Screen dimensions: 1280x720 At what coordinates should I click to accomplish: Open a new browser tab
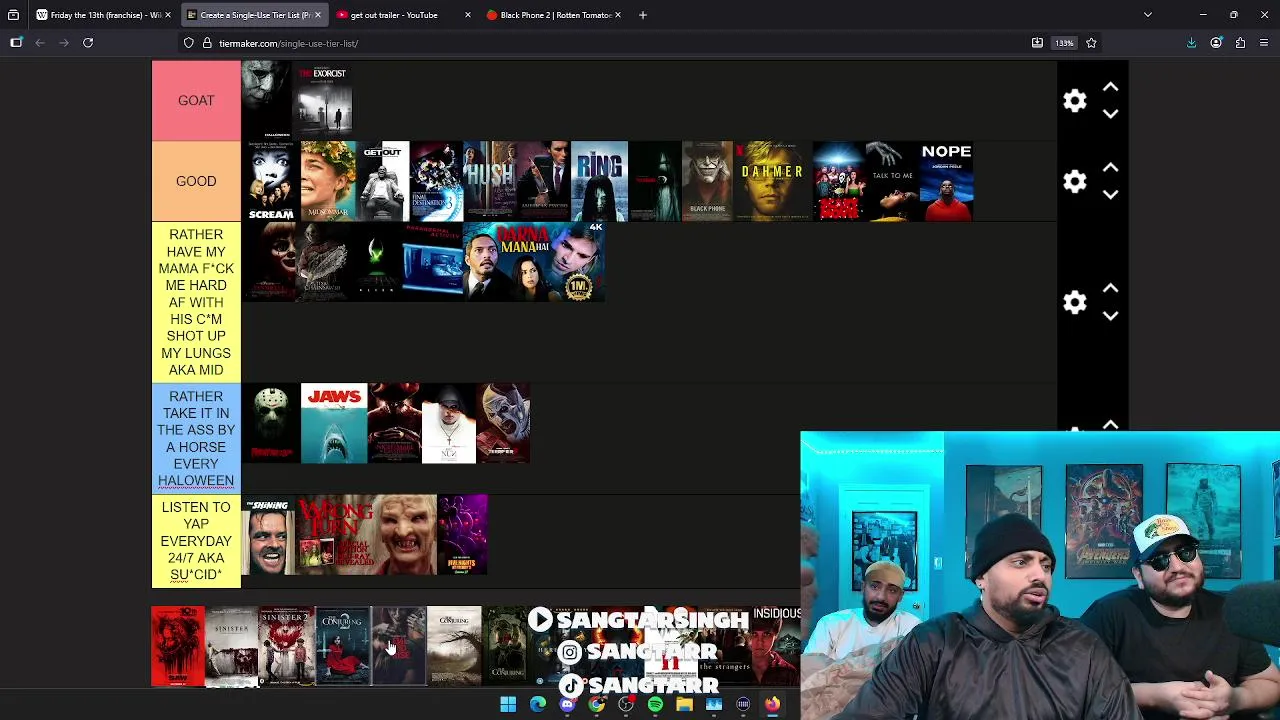pyautogui.click(x=642, y=15)
